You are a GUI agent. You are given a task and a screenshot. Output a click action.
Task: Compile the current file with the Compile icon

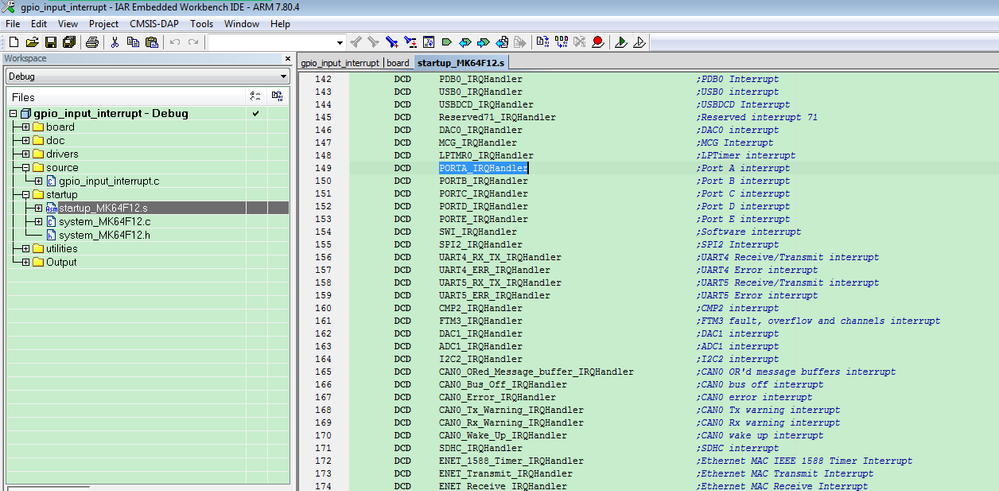pyautogui.click(x=542, y=43)
